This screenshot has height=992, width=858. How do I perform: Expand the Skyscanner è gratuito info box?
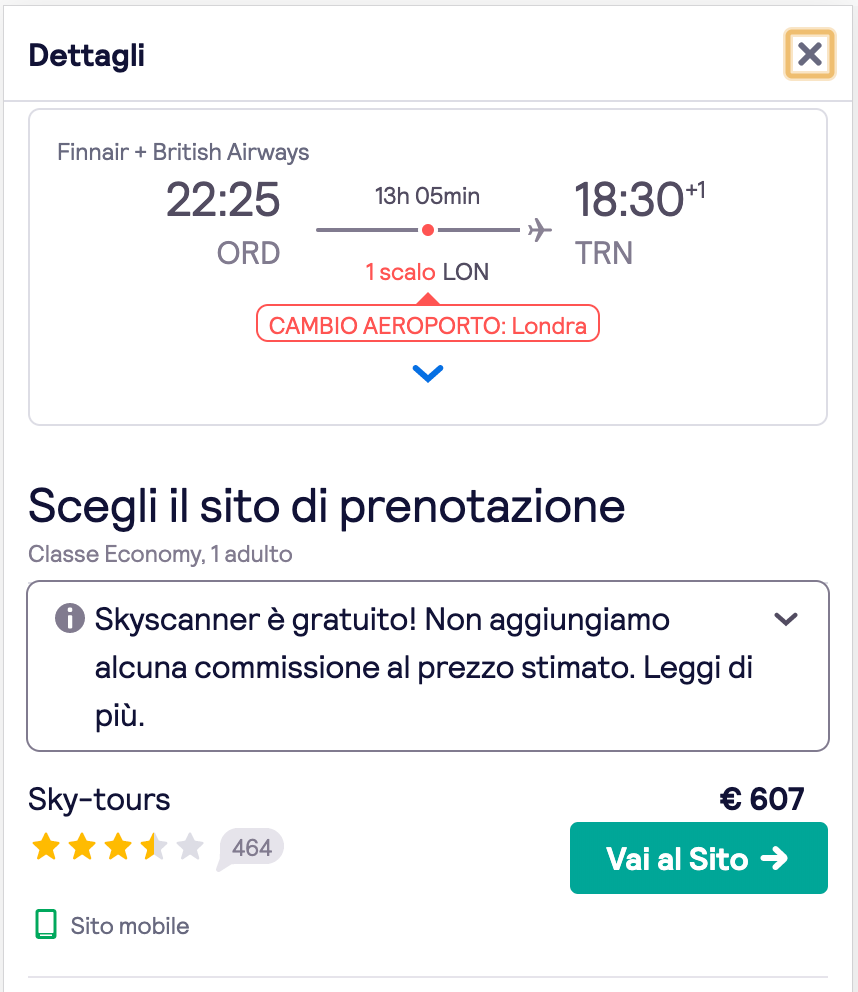[x=786, y=619]
